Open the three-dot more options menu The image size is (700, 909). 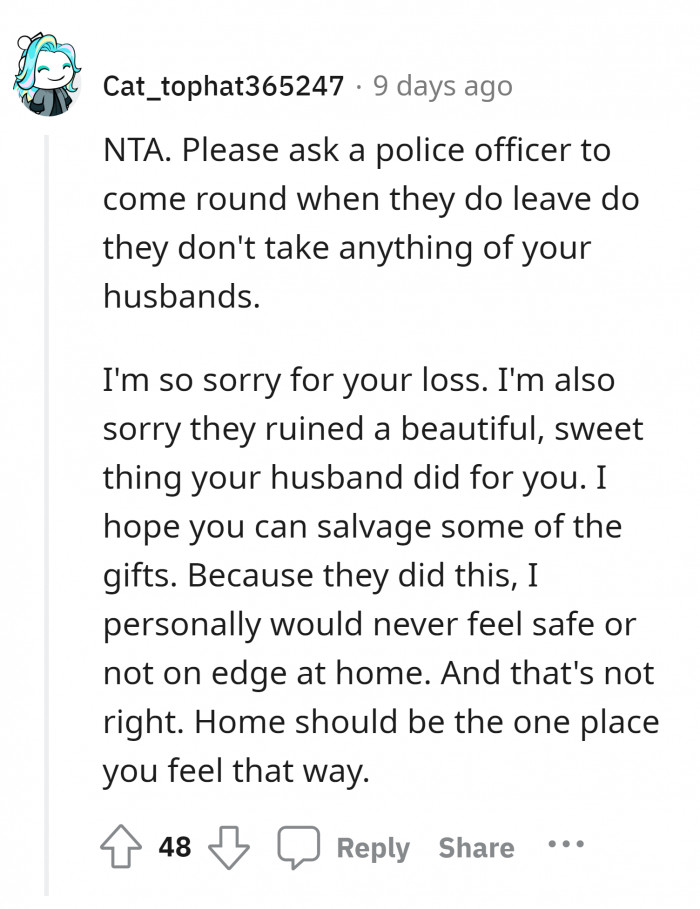coord(565,846)
